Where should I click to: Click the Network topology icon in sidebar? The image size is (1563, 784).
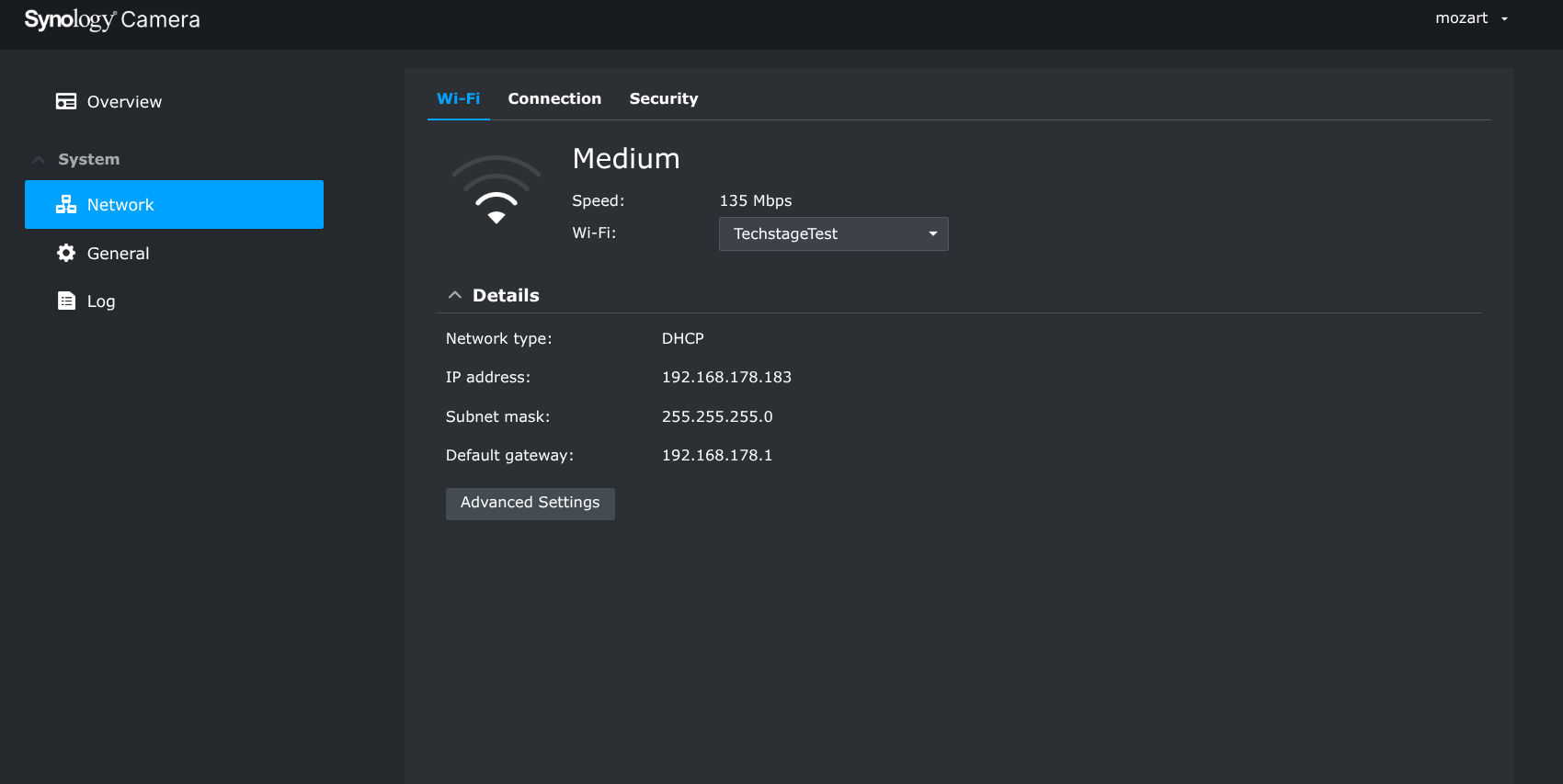(66, 205)
